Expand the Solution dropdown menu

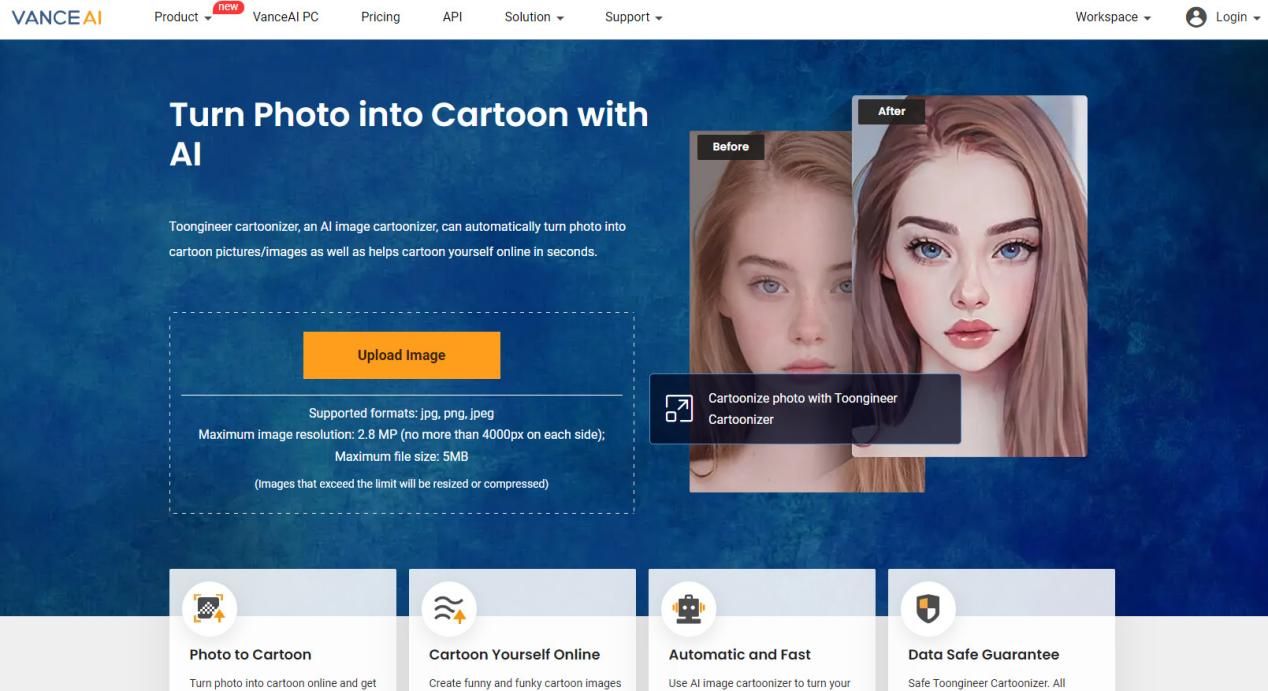point(534,17)
